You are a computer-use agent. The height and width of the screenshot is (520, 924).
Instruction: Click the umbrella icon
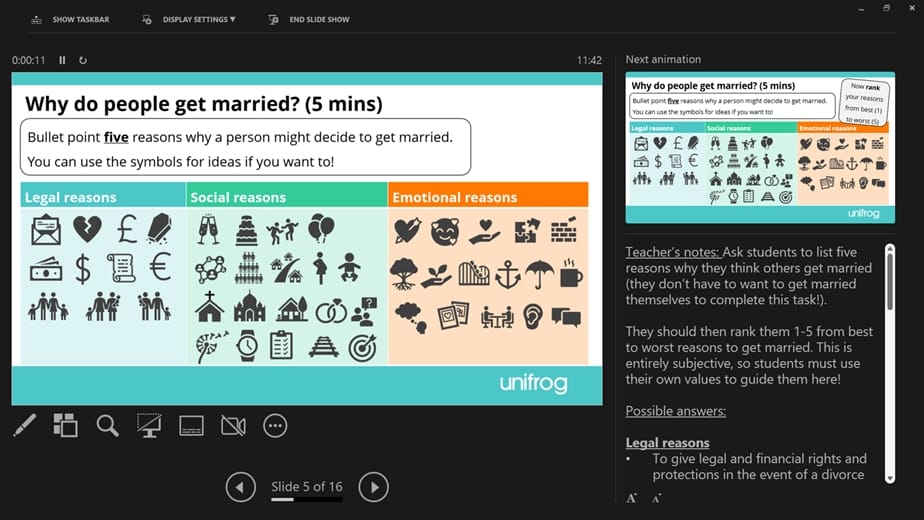click(x=539, y=274)
